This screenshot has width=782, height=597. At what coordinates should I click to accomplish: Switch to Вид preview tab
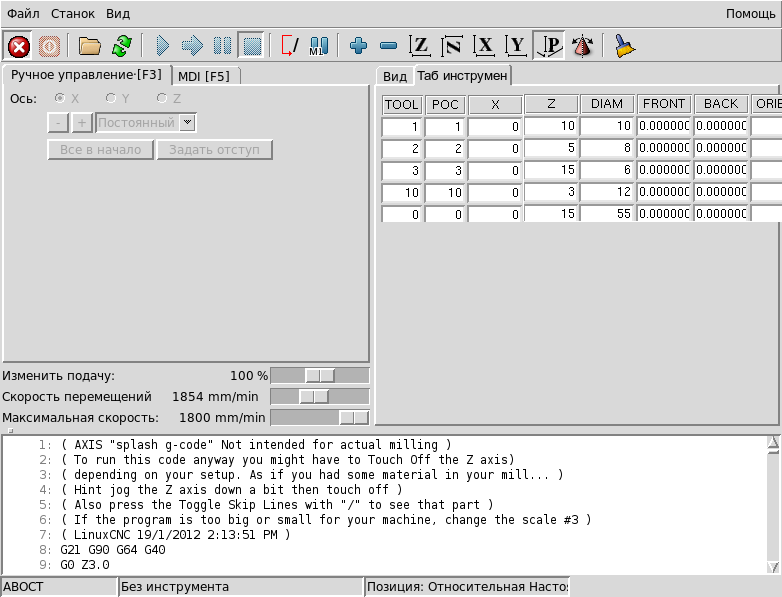[x=395, y=76]
